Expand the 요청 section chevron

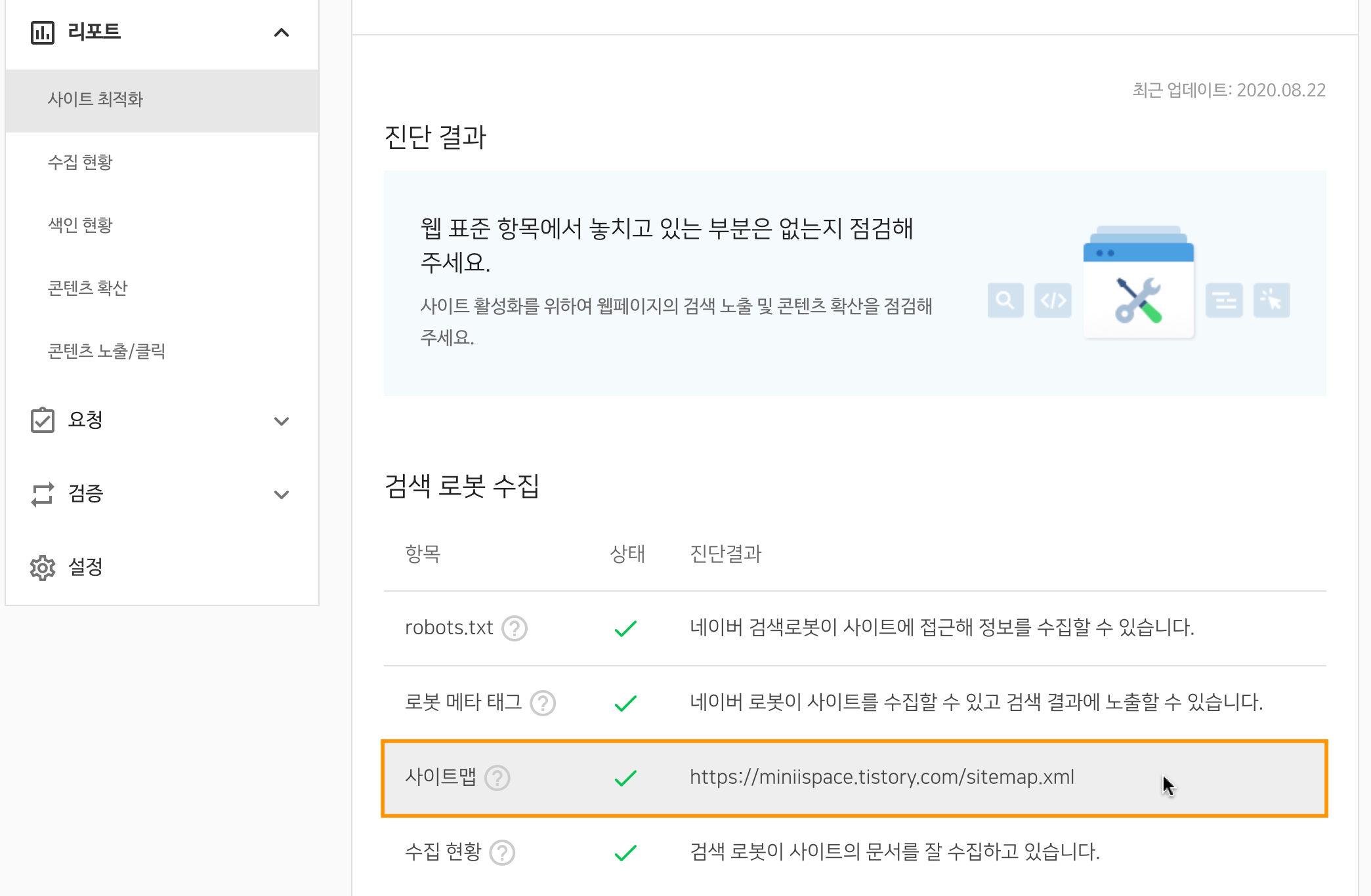click(x=282, y=421)
